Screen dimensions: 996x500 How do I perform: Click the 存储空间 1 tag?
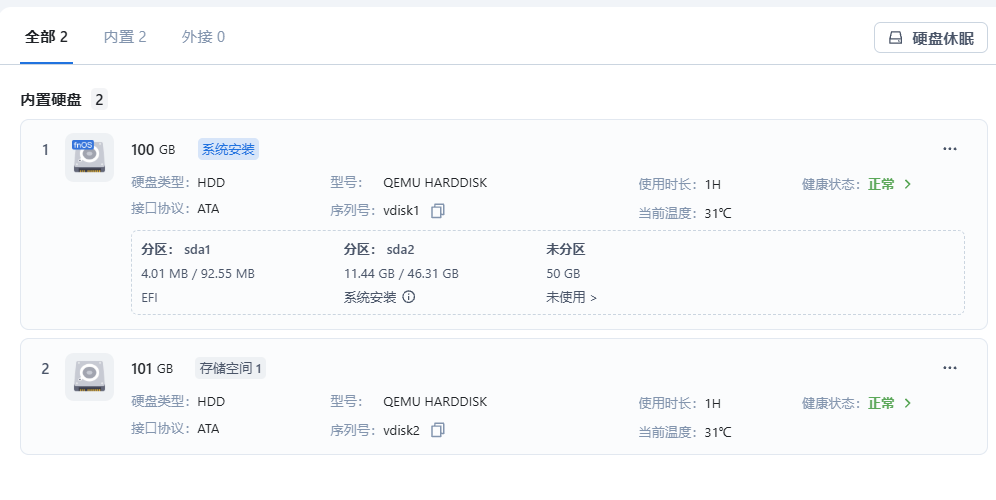[x=231, y=368]
